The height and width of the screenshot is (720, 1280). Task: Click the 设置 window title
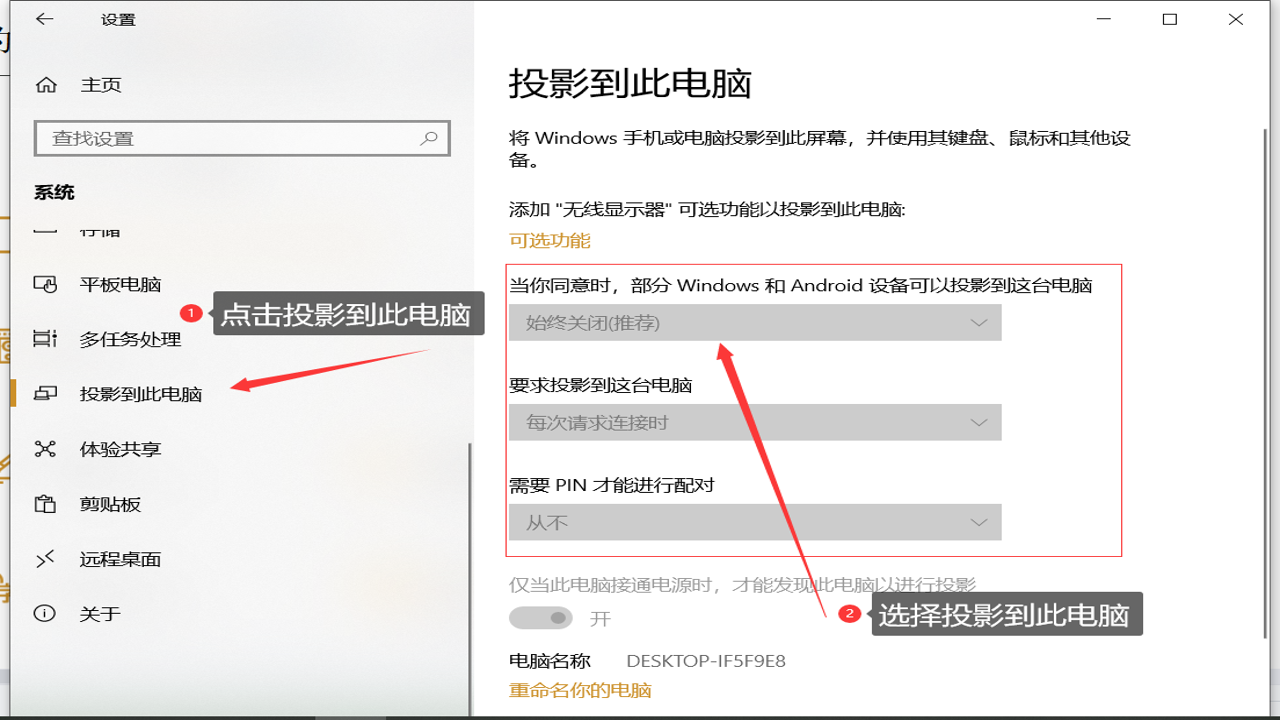point(118,20)
